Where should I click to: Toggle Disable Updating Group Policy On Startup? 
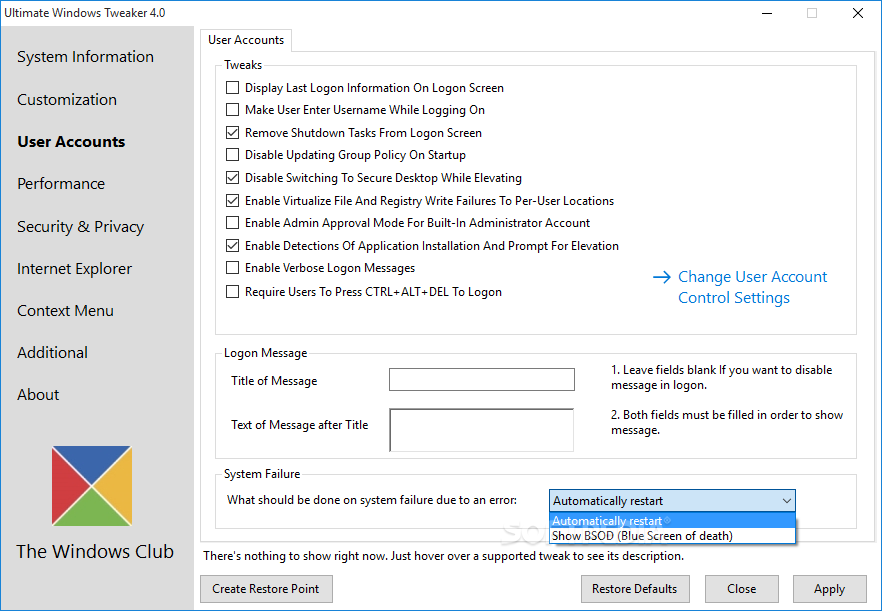tap(232, 155)
